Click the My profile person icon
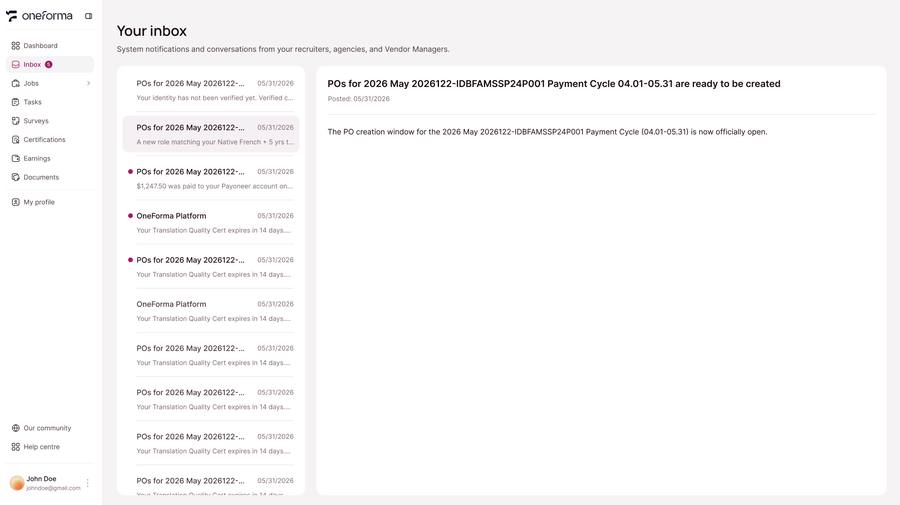The height and width of the screenshot is (505, 900). 15,202
